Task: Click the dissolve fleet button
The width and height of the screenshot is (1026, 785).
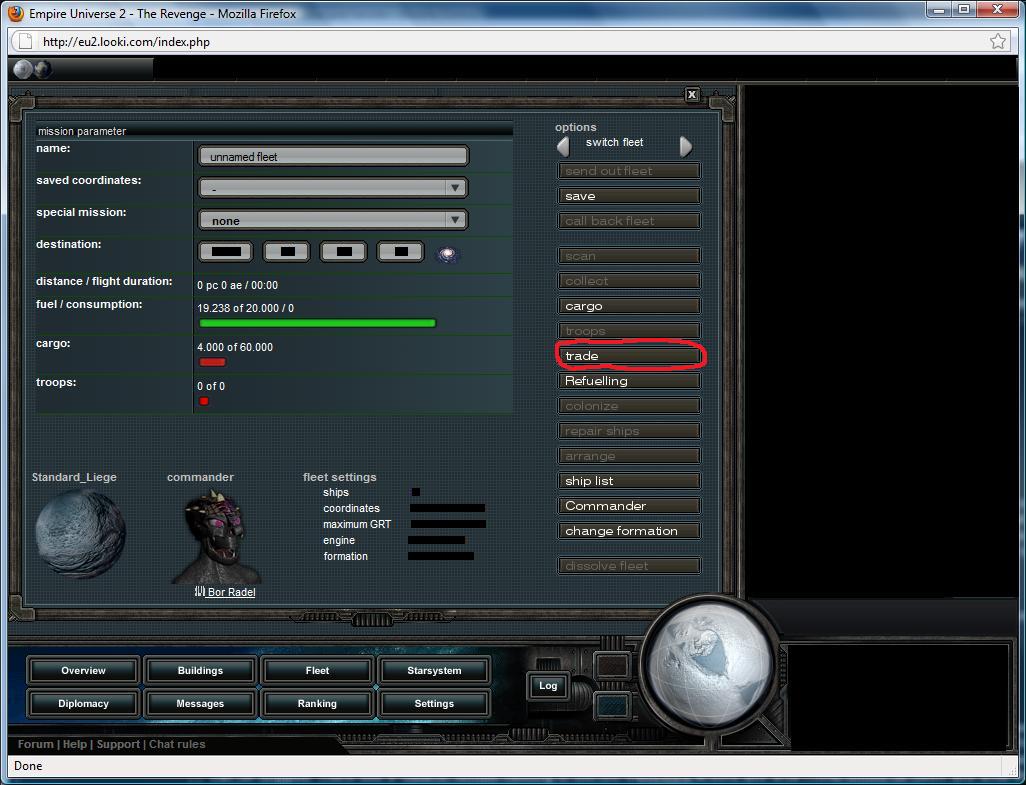Action: 629,566
